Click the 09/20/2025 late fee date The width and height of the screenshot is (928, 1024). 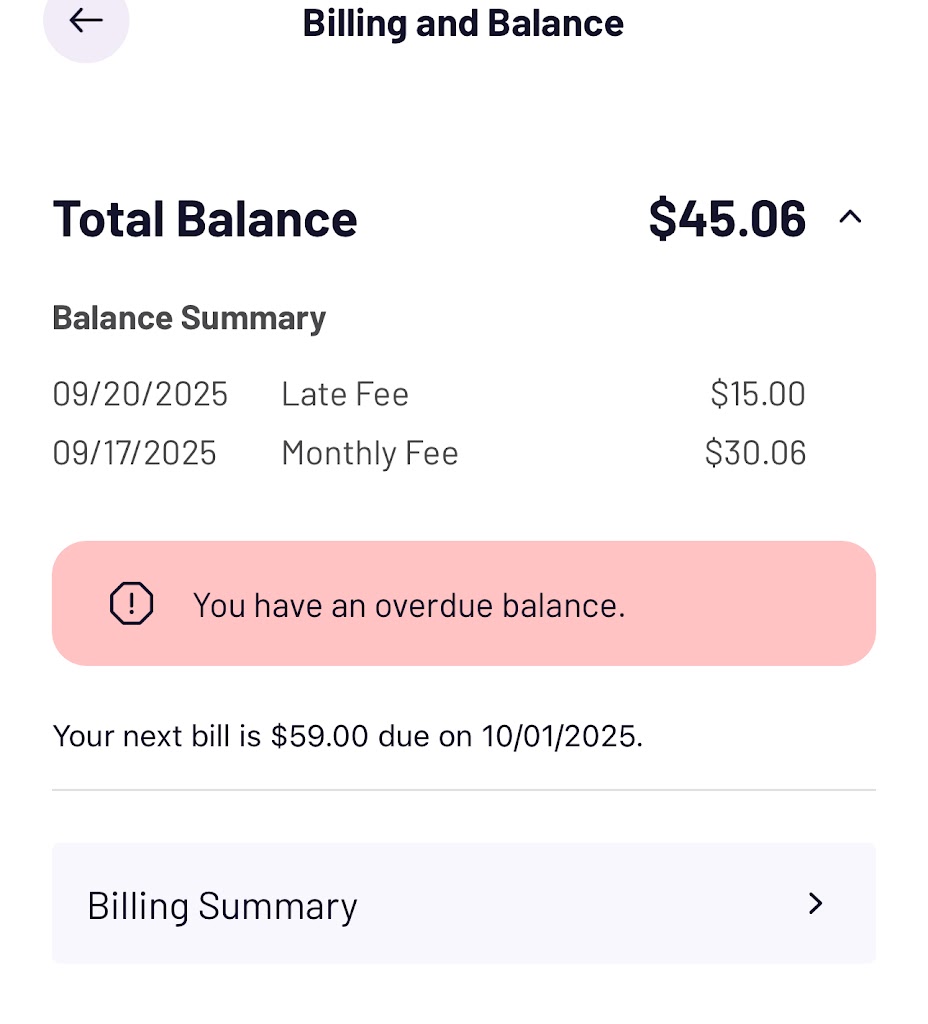(x=140, y=394)
